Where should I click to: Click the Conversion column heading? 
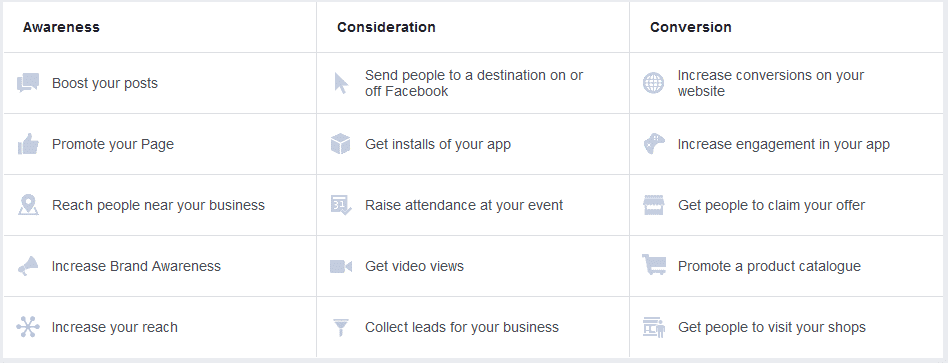[690, 27]
